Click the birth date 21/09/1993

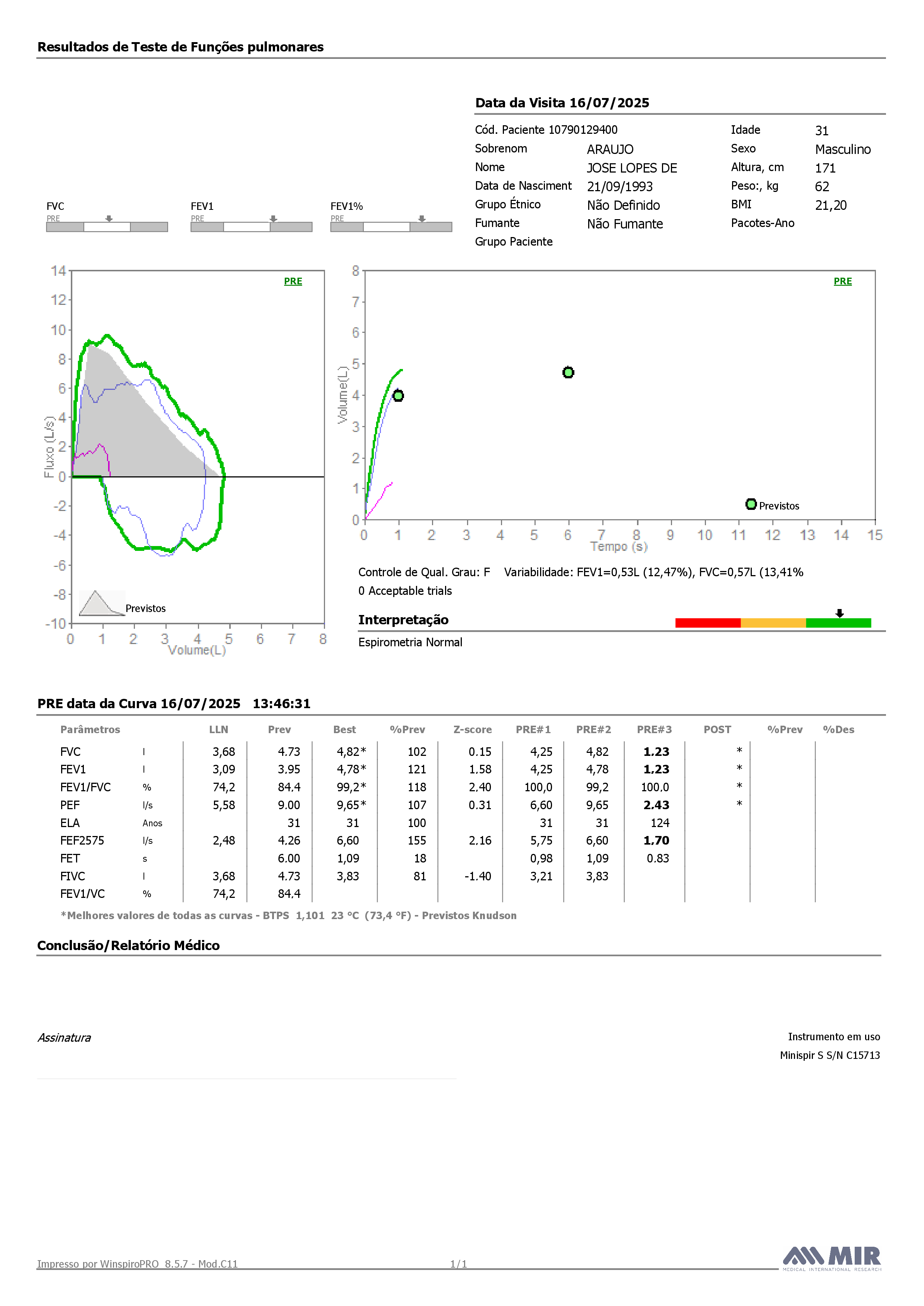tap(619, 187)
